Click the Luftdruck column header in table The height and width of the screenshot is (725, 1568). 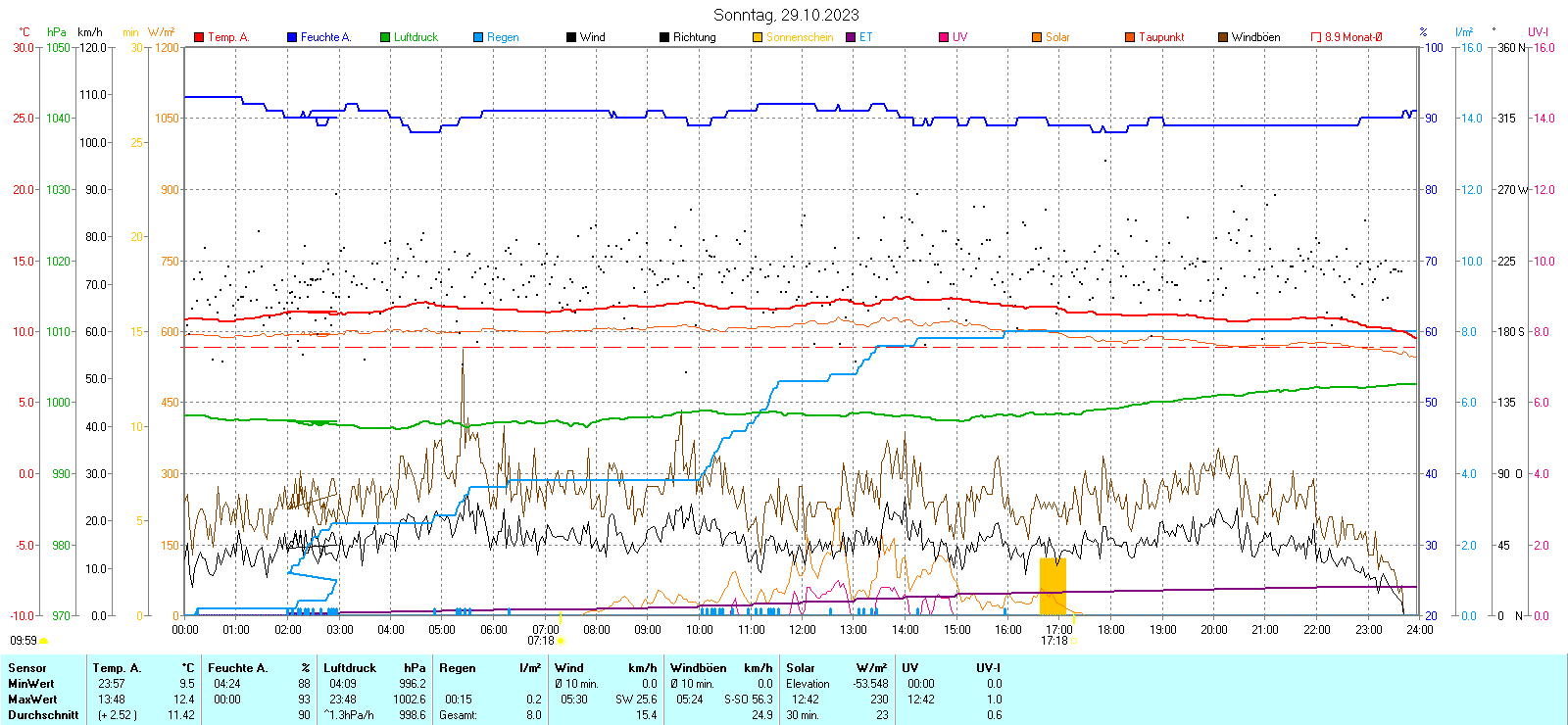[350, 668]
